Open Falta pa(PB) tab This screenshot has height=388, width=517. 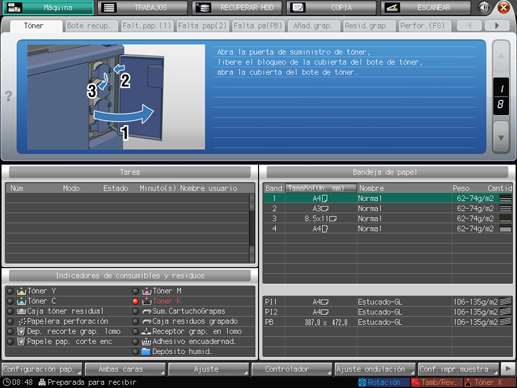click(258, 26)
